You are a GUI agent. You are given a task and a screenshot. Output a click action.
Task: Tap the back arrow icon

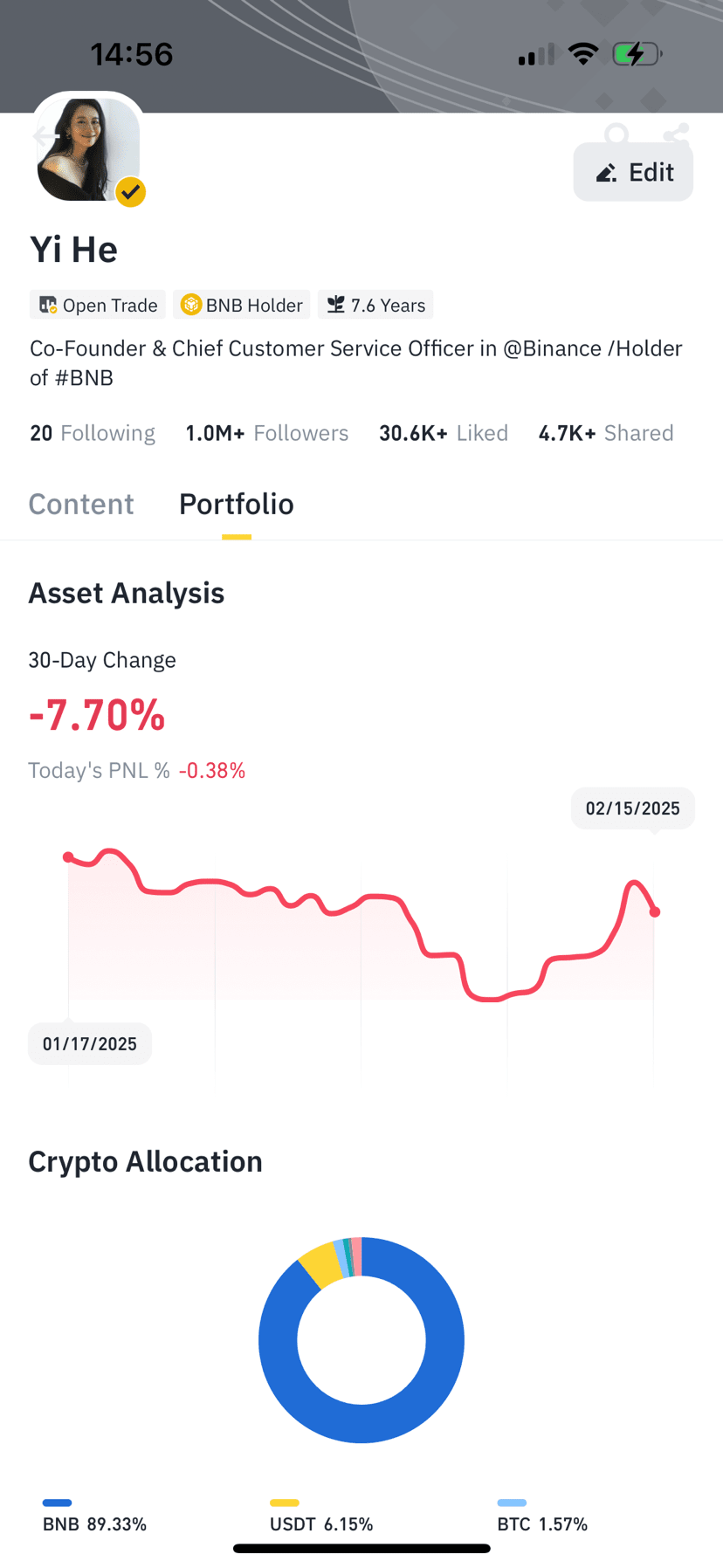(x=43, y=137)
